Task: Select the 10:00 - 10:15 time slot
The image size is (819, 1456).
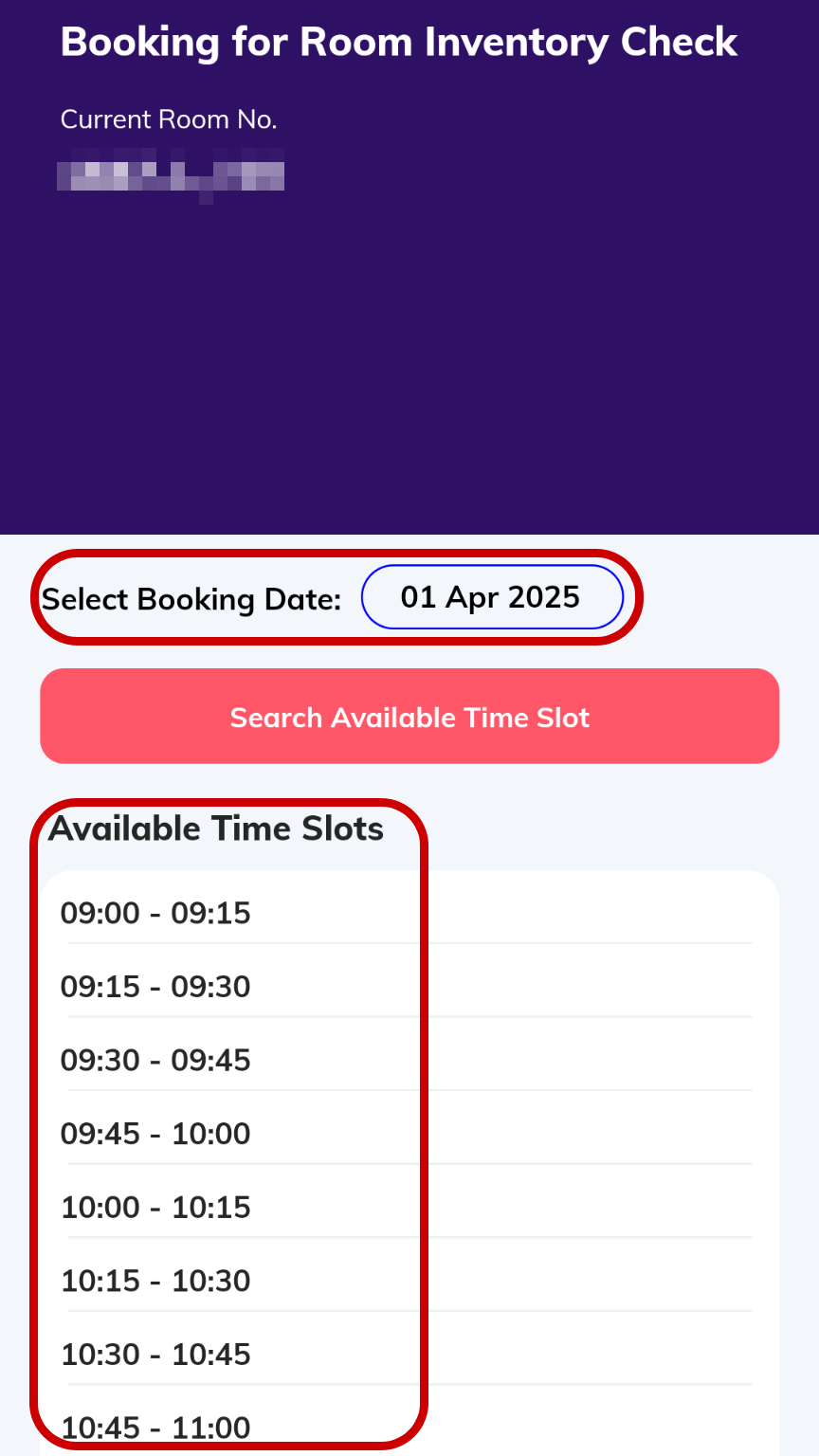Action: point(155,1208)
